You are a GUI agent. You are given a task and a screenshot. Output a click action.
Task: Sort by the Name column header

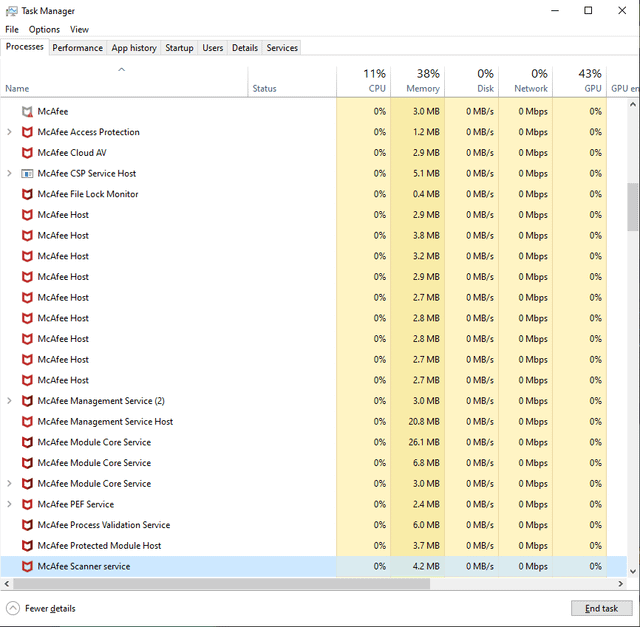pyautogui.click(x=124, y=82)
